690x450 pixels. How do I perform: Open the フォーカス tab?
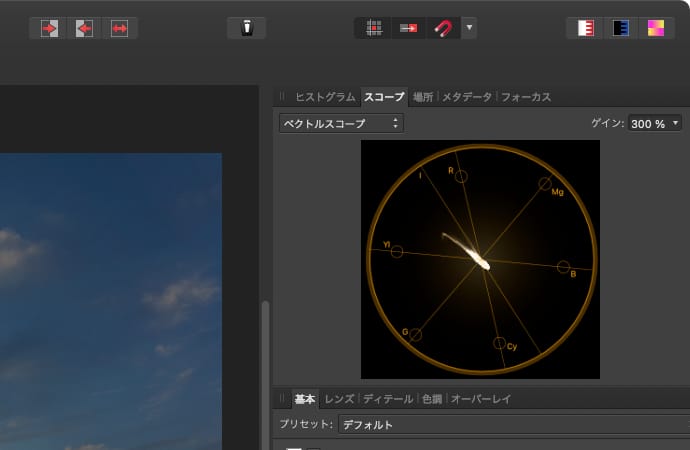[526, 97]
